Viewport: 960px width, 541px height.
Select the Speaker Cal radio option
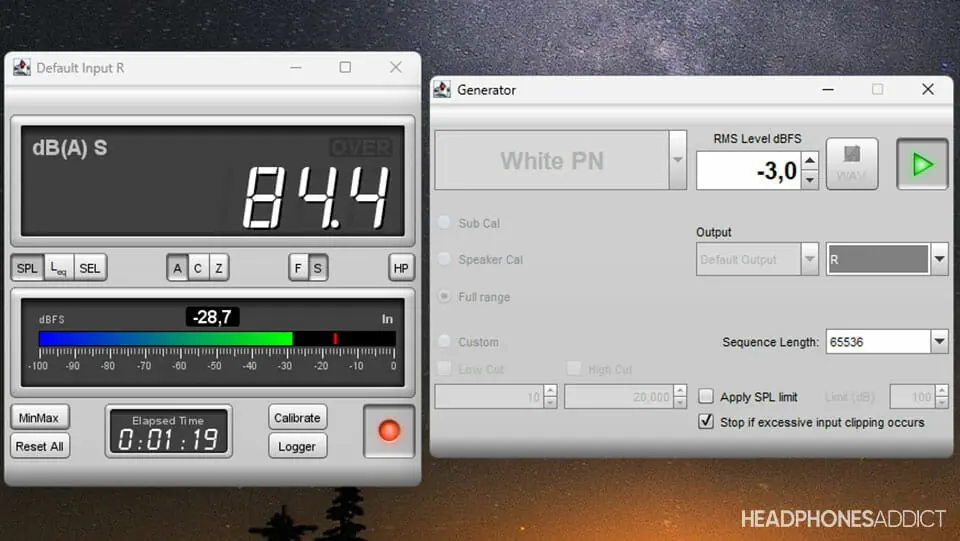(444, 259)
